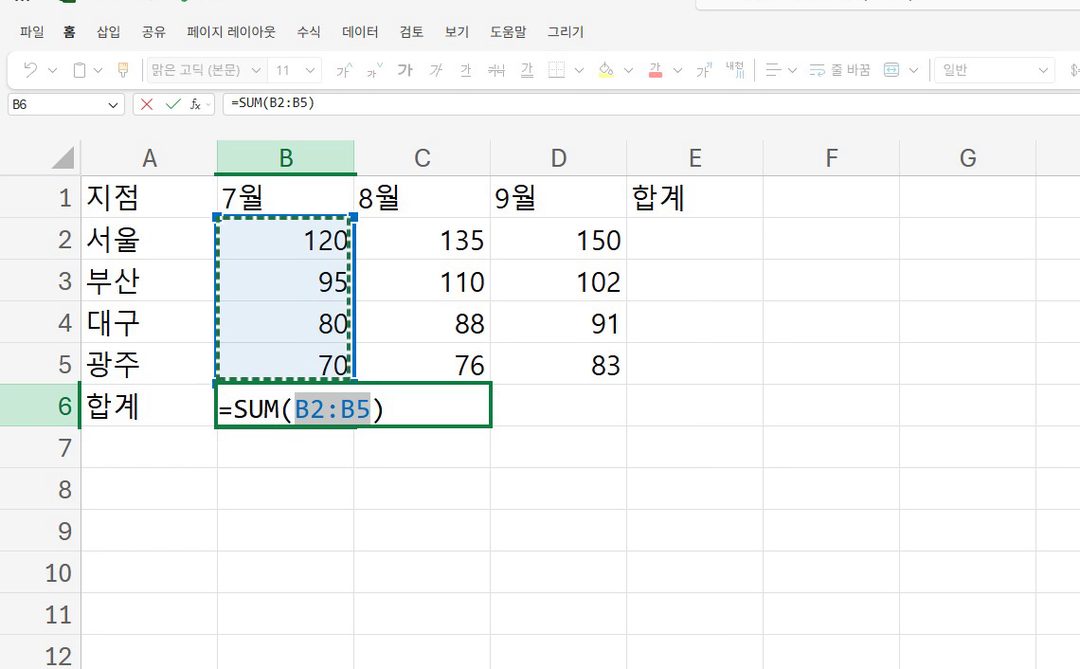Select cell with value 110
The image size is (1080, 669).
tap(422, 280)
